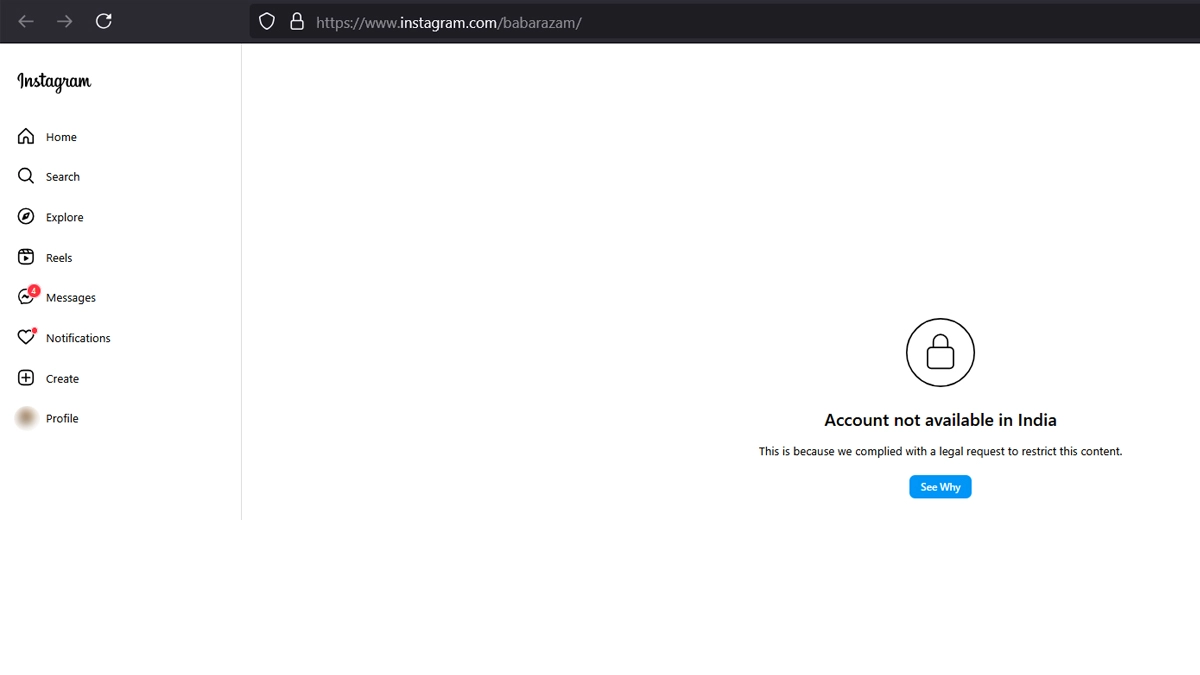Click the Explore compass icon
Screen dimensions: 1200x675
pyautogui.click(x=26, y=217)
